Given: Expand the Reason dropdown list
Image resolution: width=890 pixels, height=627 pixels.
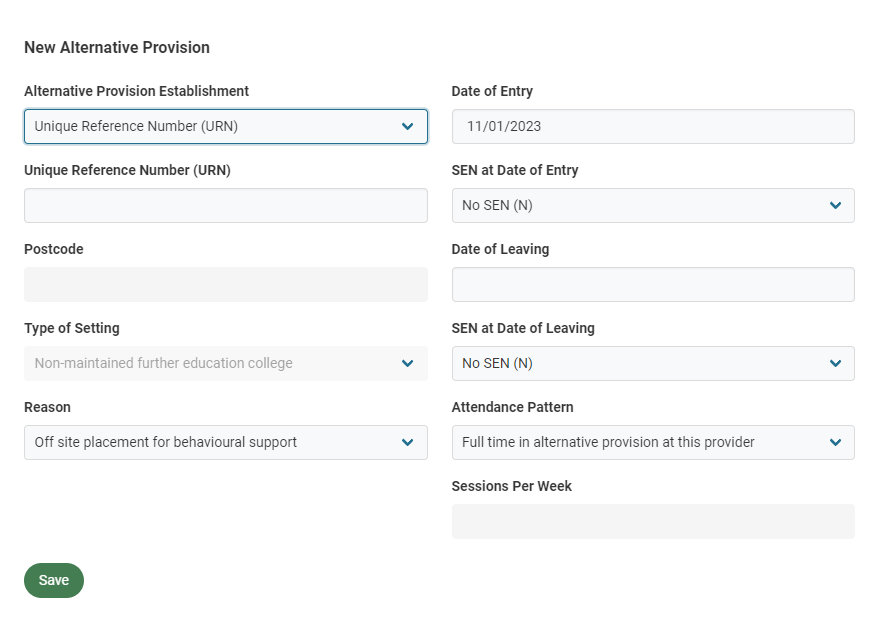Looking at the screenshot, I should 225,442.
